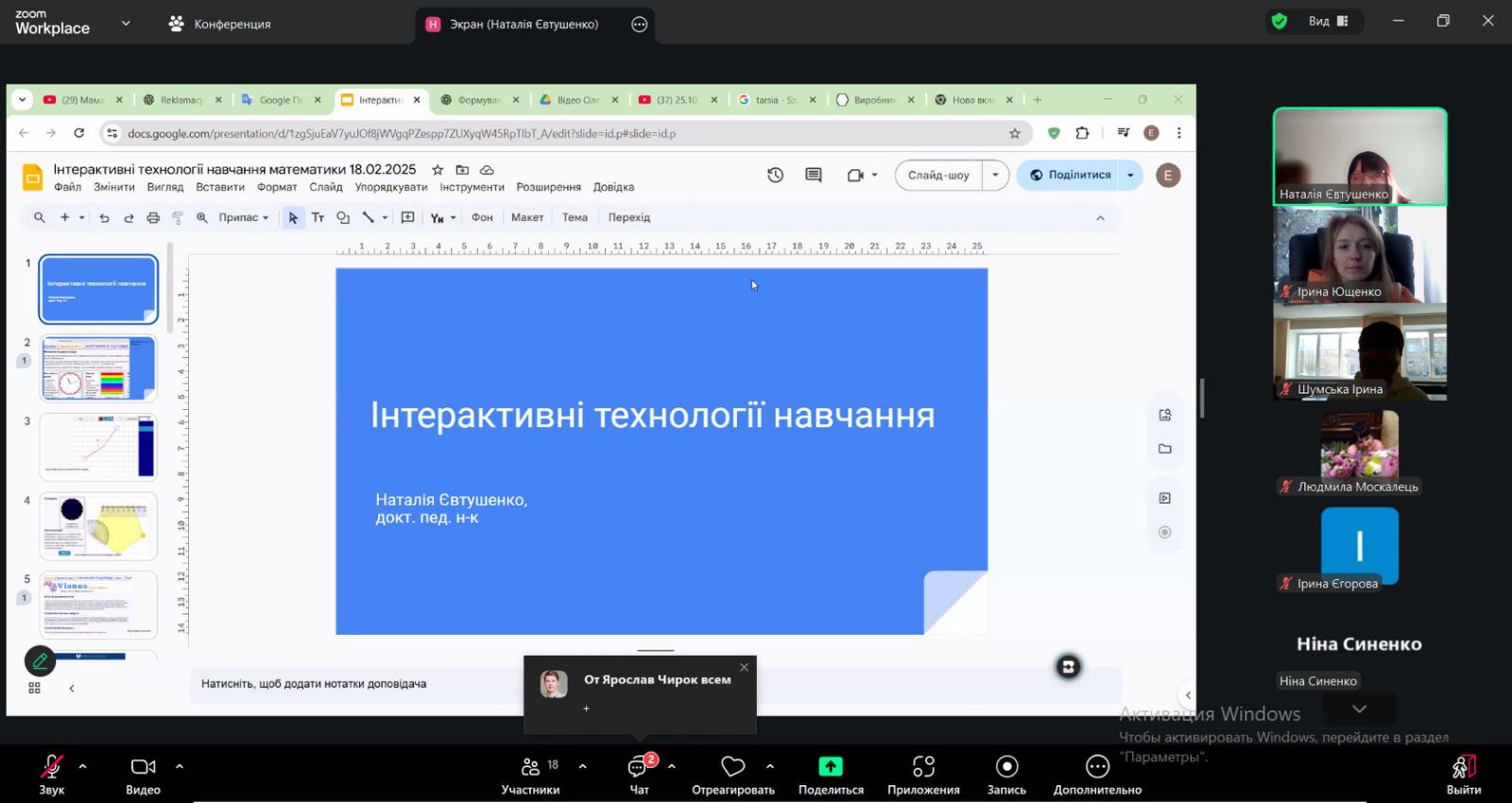Start recording with Запись button
1512x803 pixels.
tap(1006, 774)
